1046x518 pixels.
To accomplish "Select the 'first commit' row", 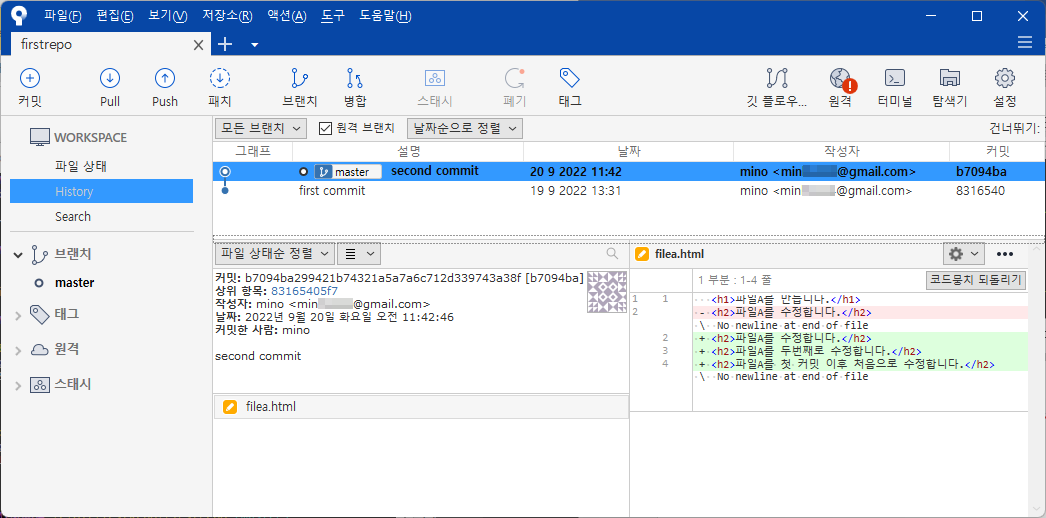I will click(x=628, y=191).
